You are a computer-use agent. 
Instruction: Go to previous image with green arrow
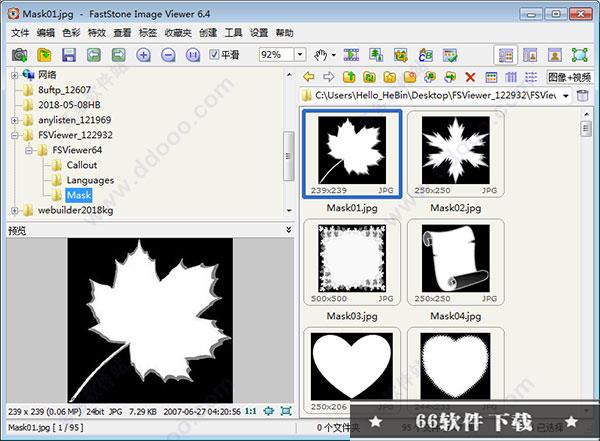(x=94, y=55)
